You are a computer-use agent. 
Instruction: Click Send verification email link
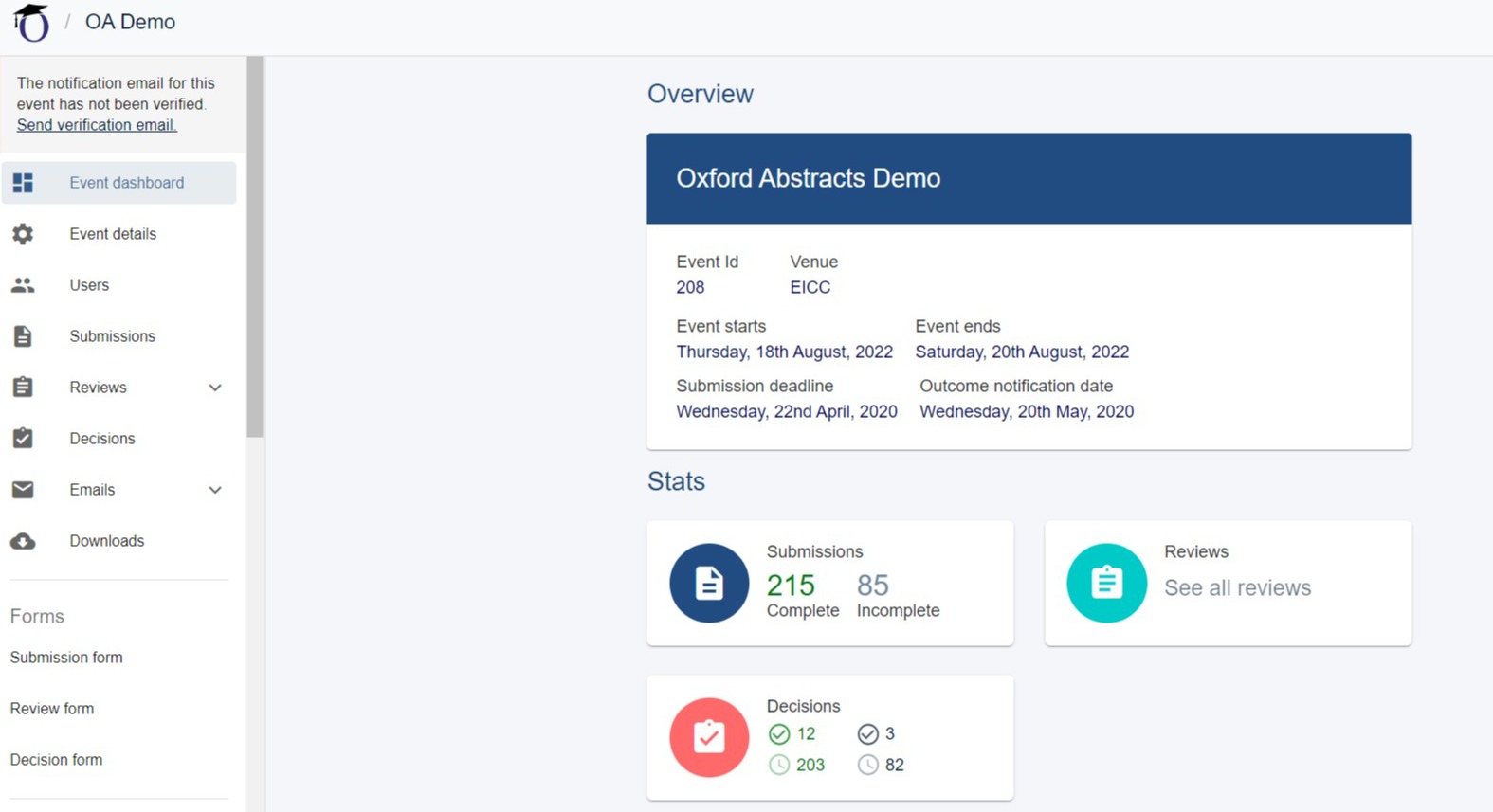point(97,125)
